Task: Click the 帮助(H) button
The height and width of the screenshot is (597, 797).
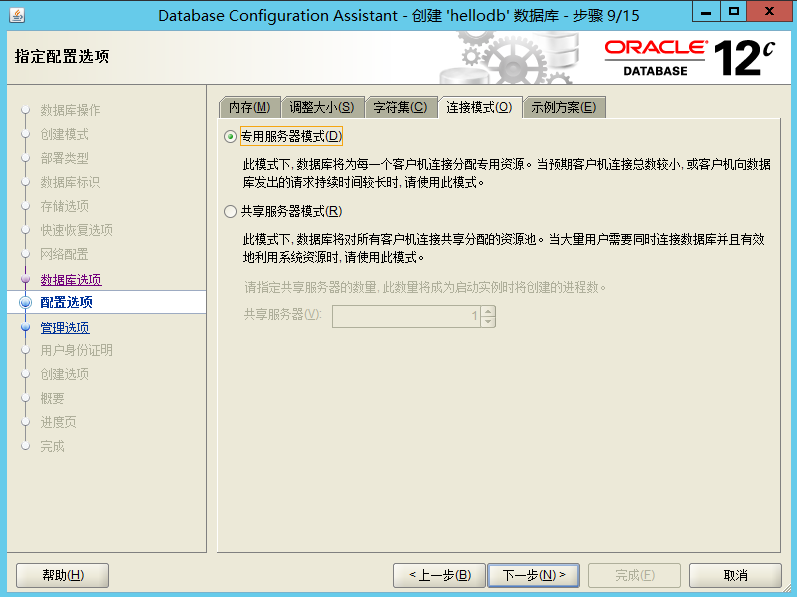Action: [63, 575]
